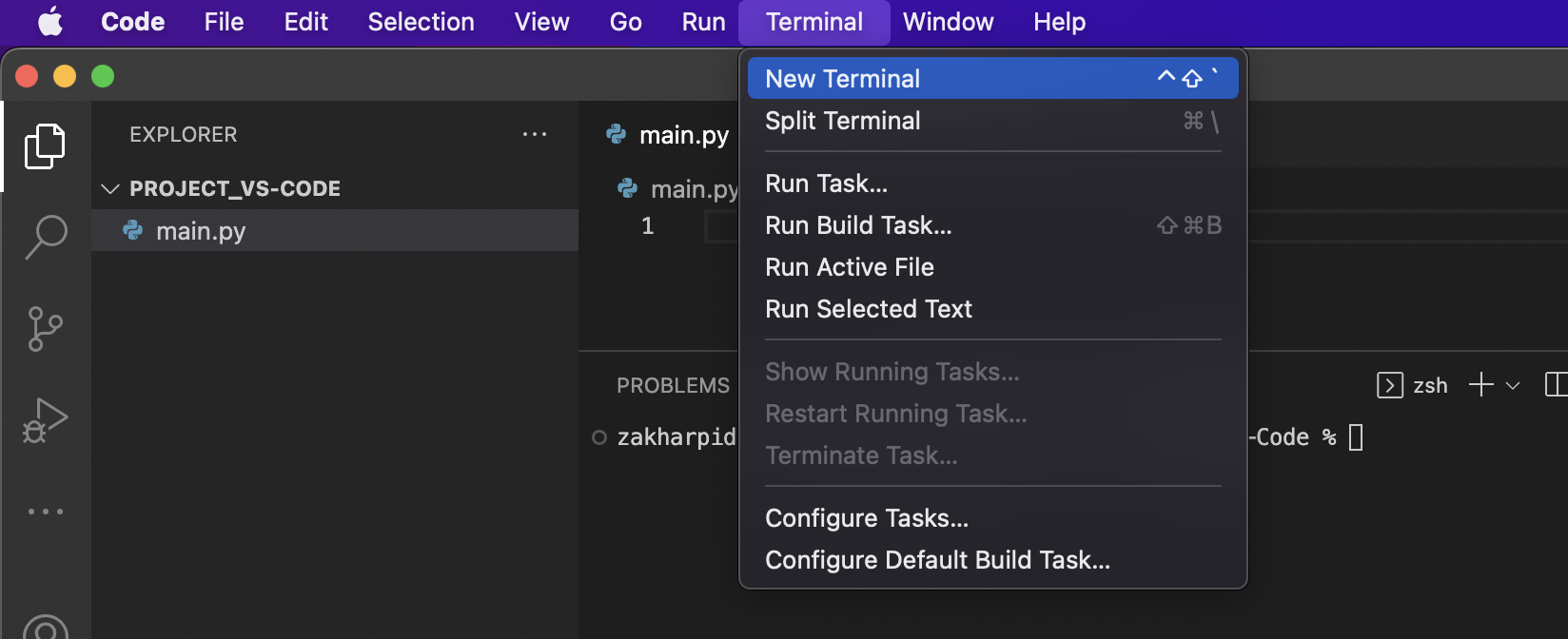Click the main.py editor tab

683,135
